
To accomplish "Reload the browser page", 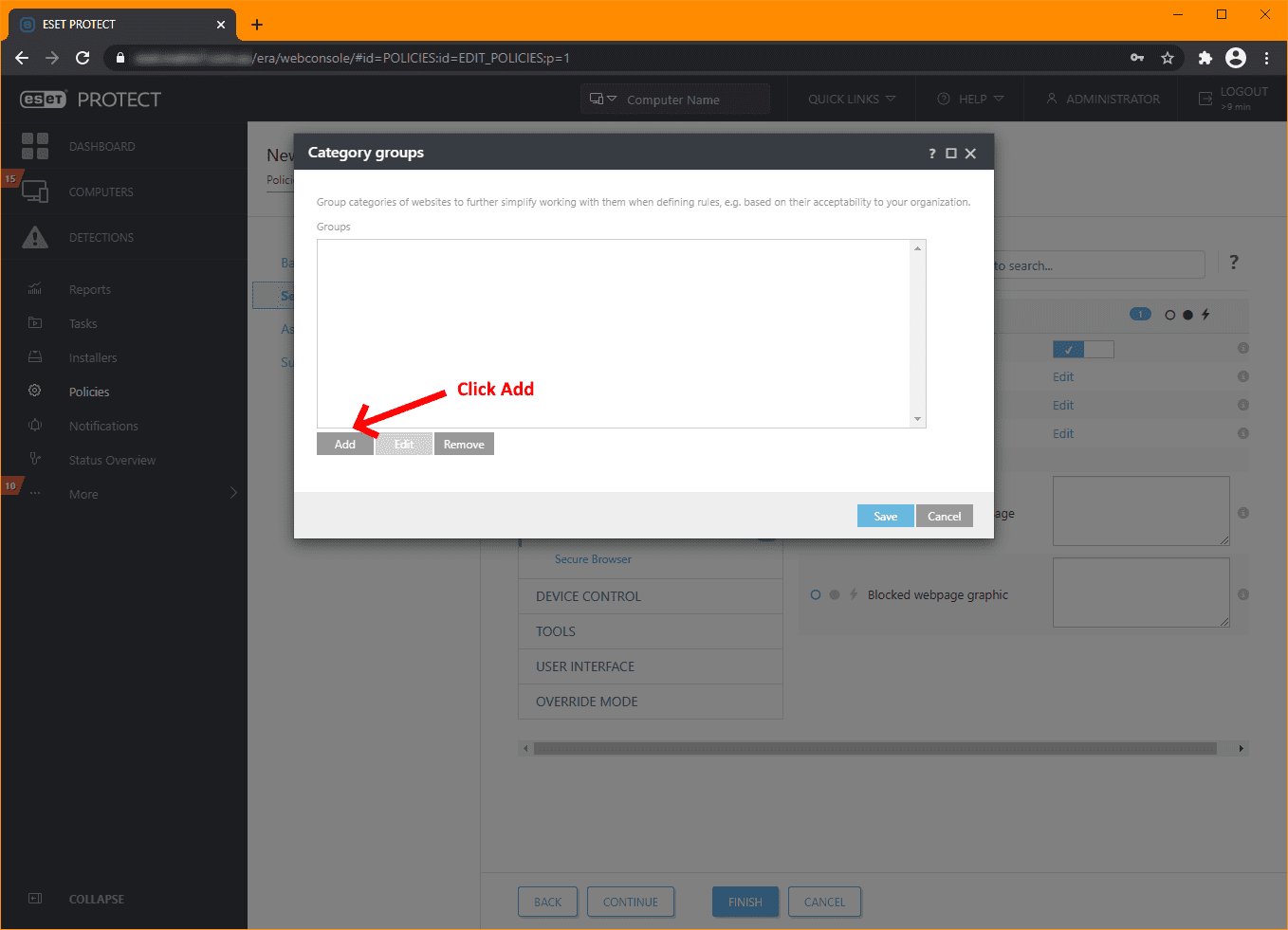I will [x=83, y=58].
